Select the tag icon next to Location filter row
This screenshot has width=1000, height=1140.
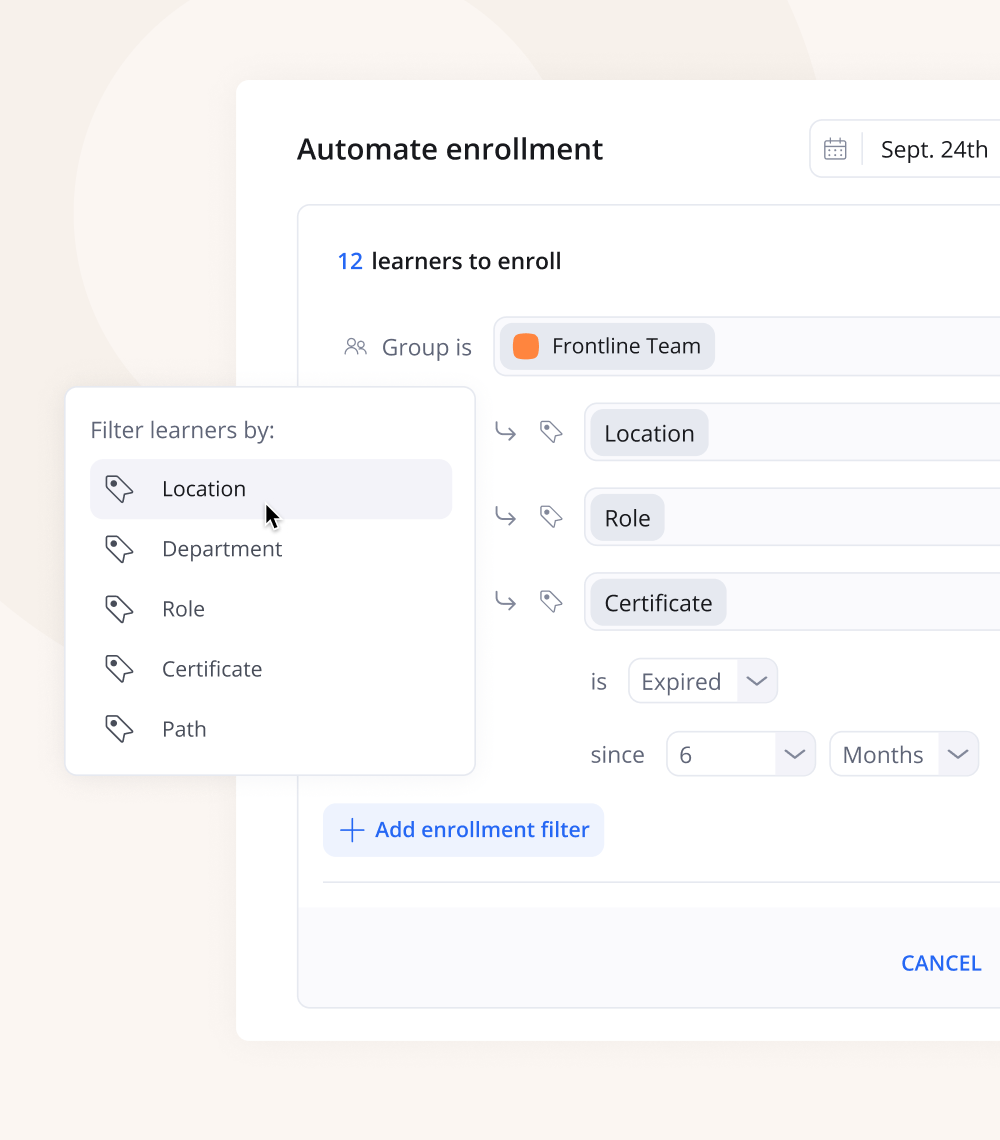click(x=552, y=432)
